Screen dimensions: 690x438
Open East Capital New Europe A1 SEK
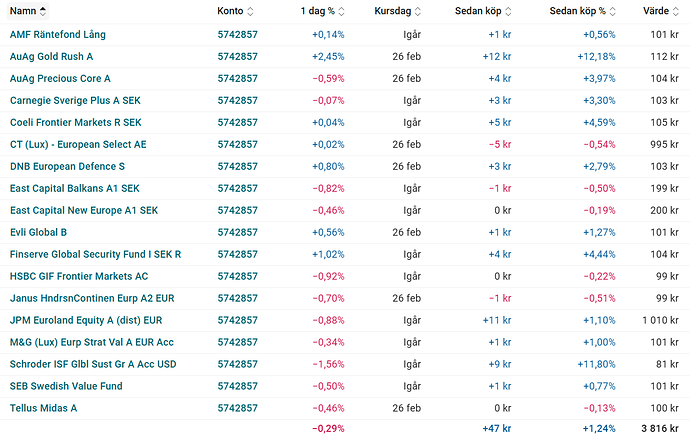[x=84, y=210]
